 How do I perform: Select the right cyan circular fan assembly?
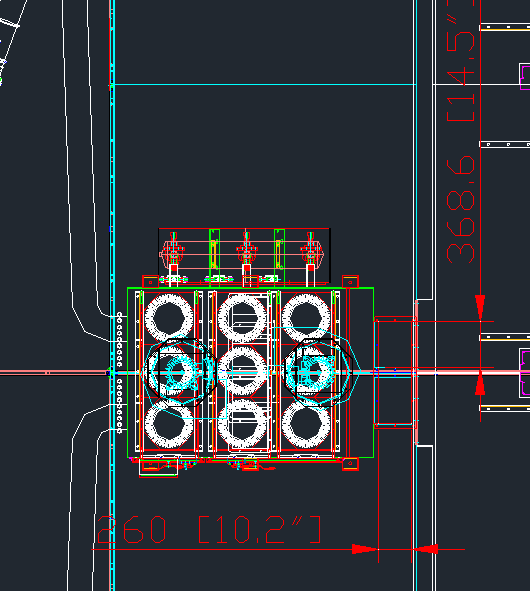(319, 372)
